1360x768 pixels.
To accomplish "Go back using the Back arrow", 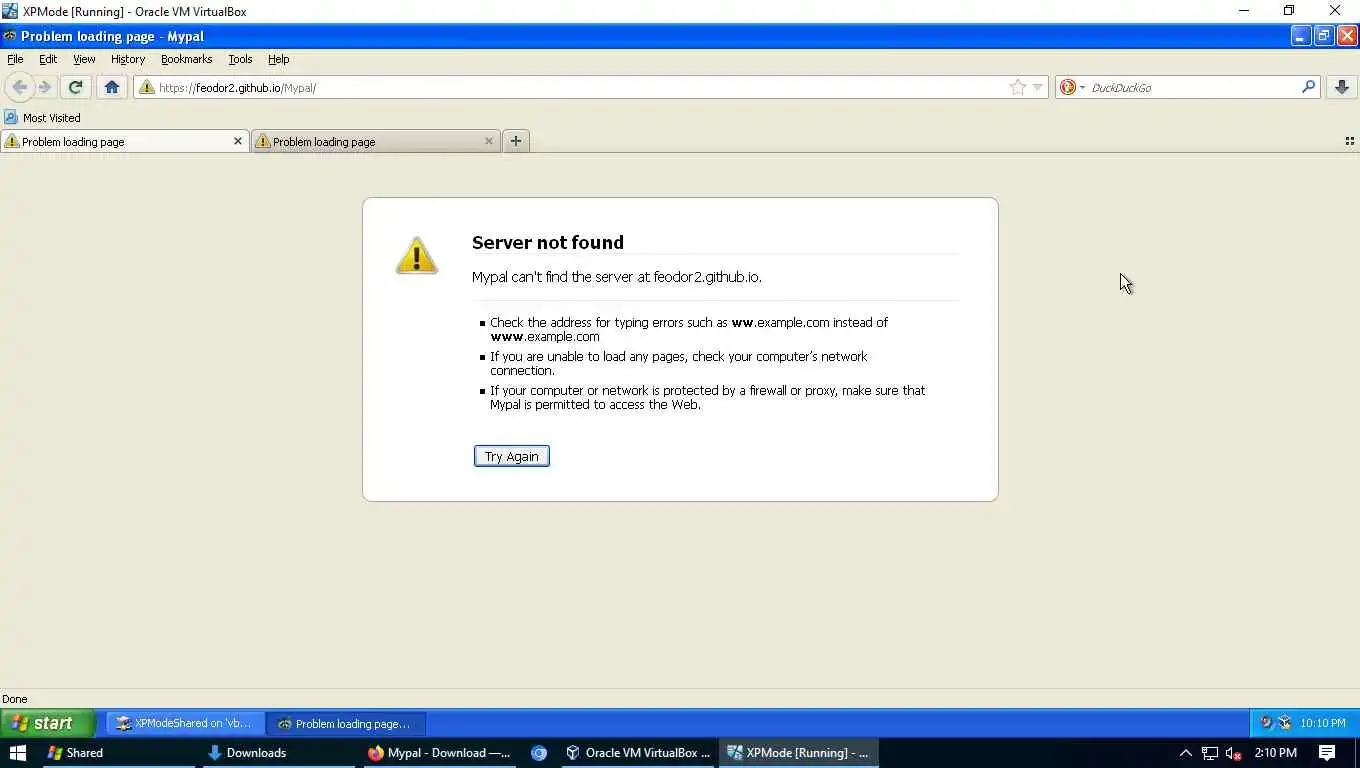I will coord(19,87).
